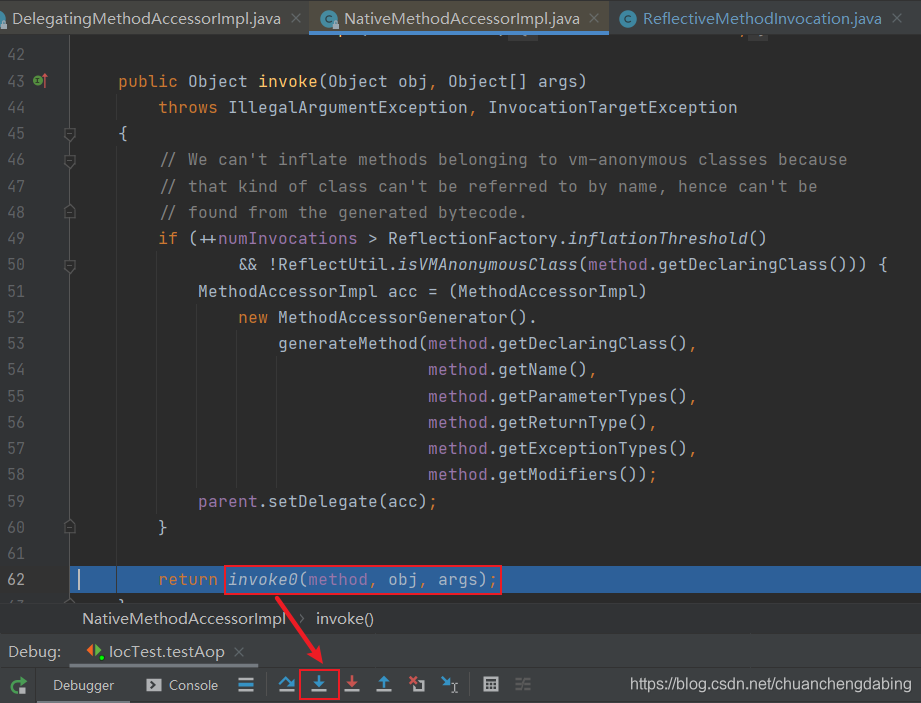Click generateMethod on line 53

(x=348, y=344)
